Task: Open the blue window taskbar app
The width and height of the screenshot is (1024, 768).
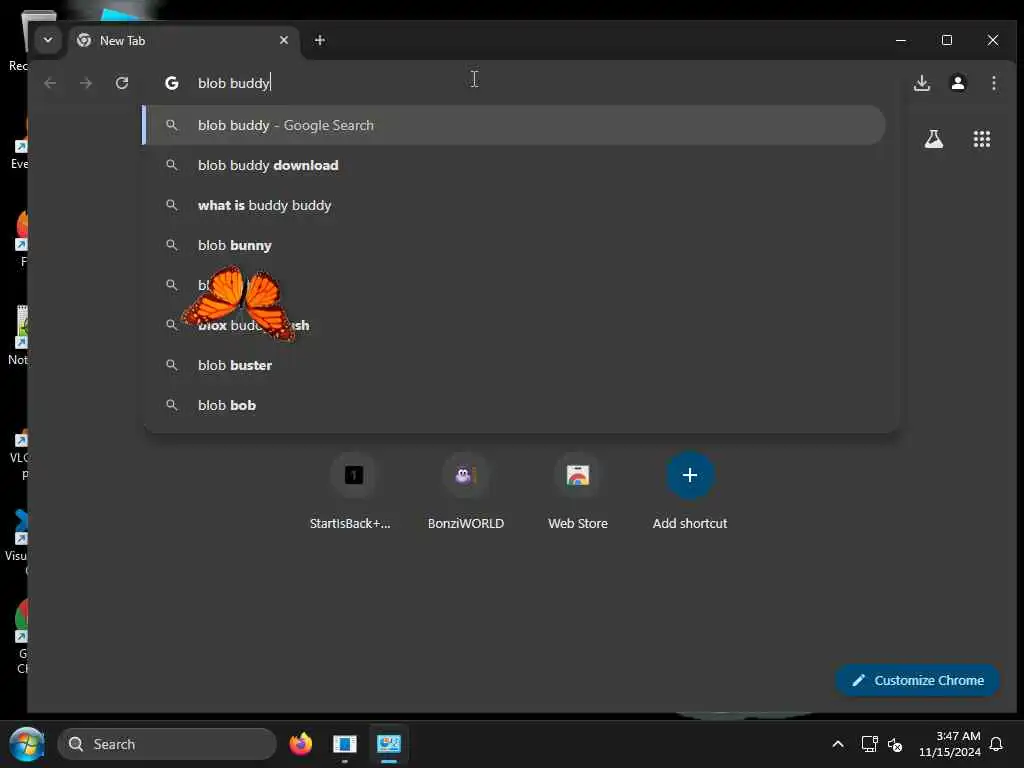Action: pos(344,744)
